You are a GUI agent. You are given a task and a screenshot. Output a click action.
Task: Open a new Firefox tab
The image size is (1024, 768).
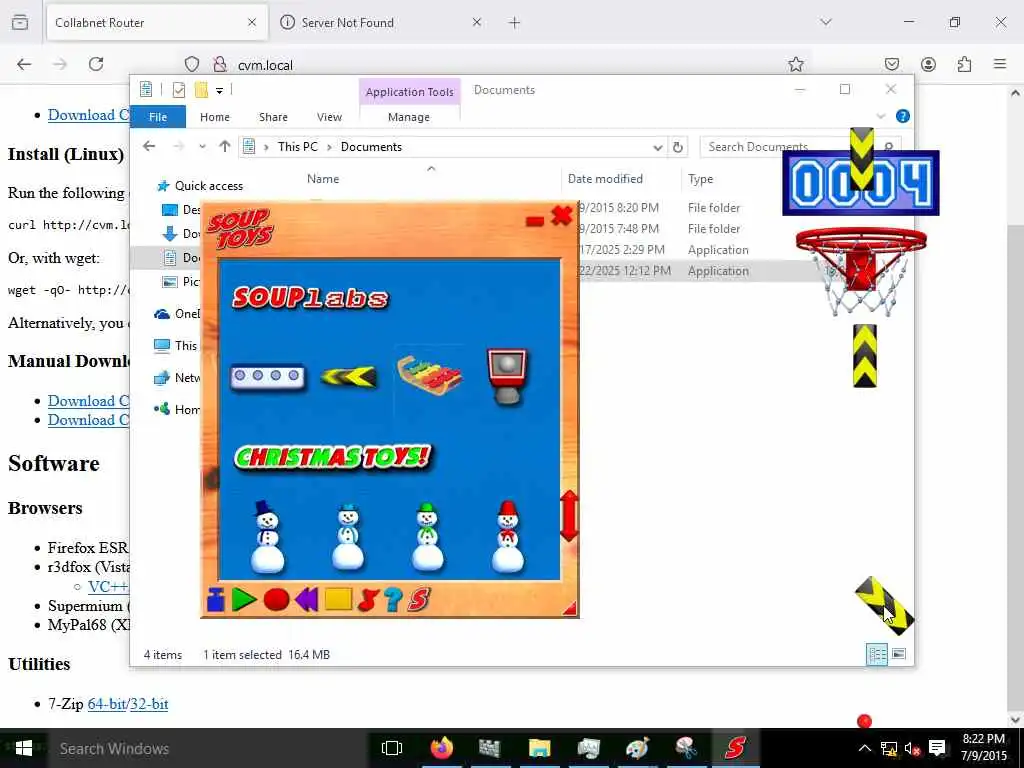pos(515,23)
